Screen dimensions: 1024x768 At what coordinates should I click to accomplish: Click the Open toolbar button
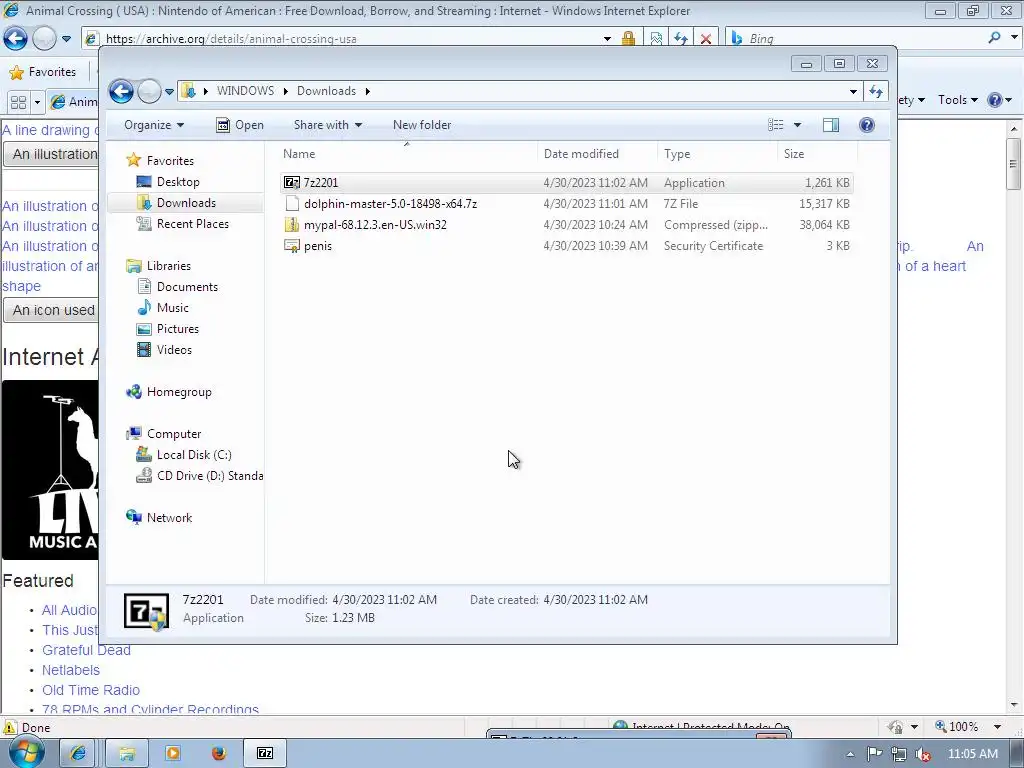[x=240, y=125]
